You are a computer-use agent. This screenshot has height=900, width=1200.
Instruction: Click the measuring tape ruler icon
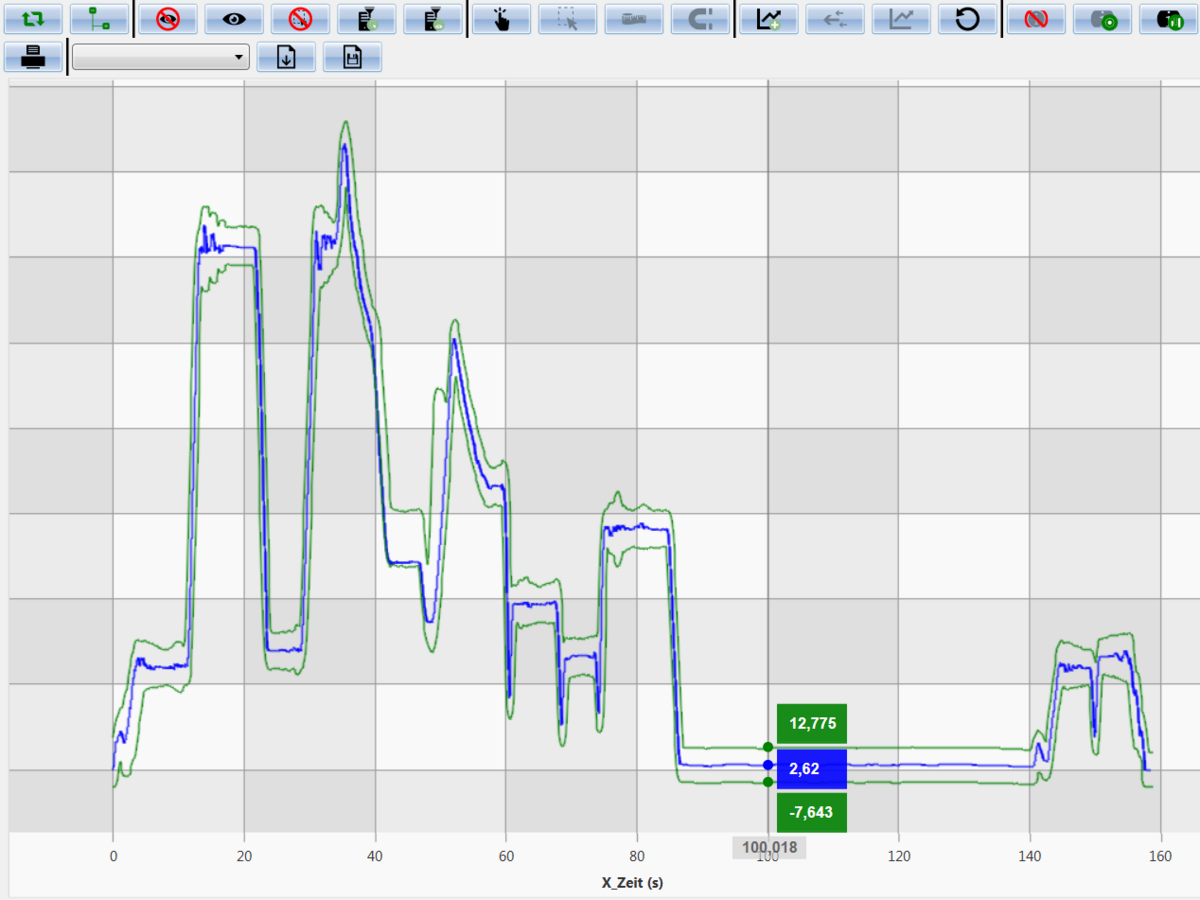coord(634,19)
